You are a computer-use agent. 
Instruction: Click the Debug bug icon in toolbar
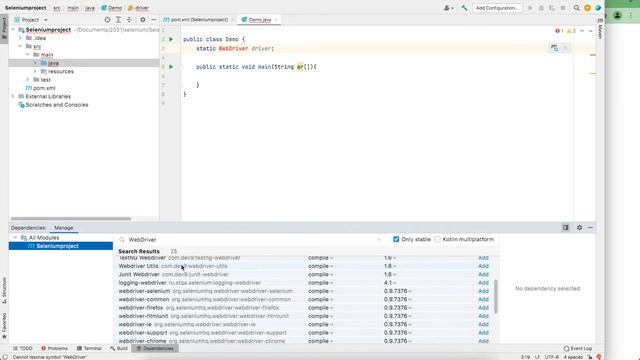click(x=541, y=8)
